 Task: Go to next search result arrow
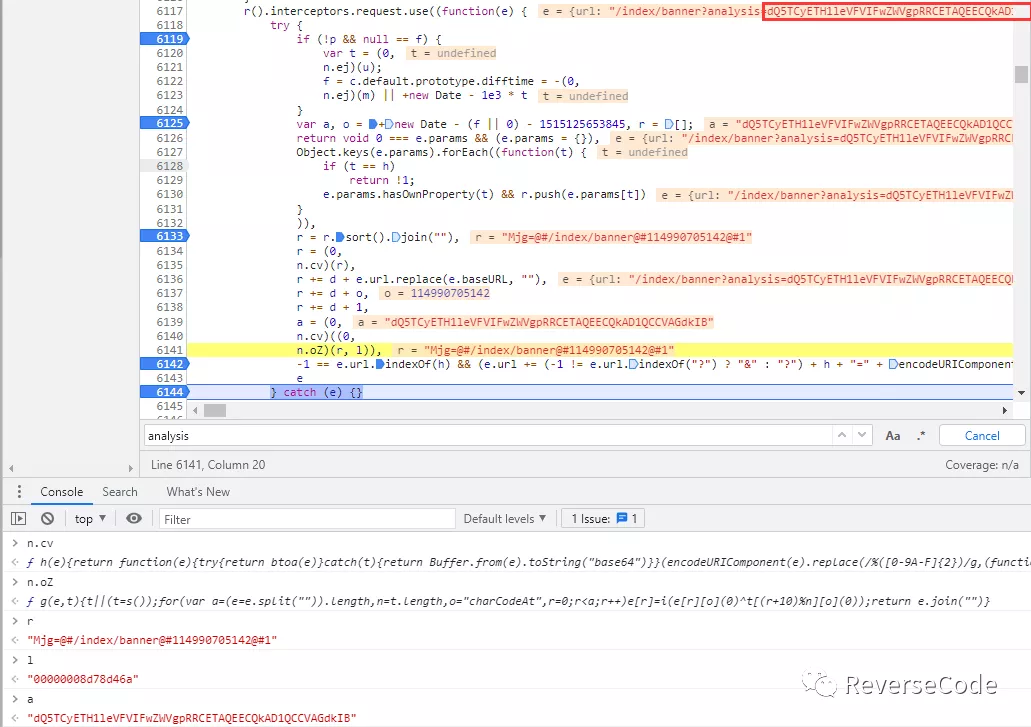(862, 435)
